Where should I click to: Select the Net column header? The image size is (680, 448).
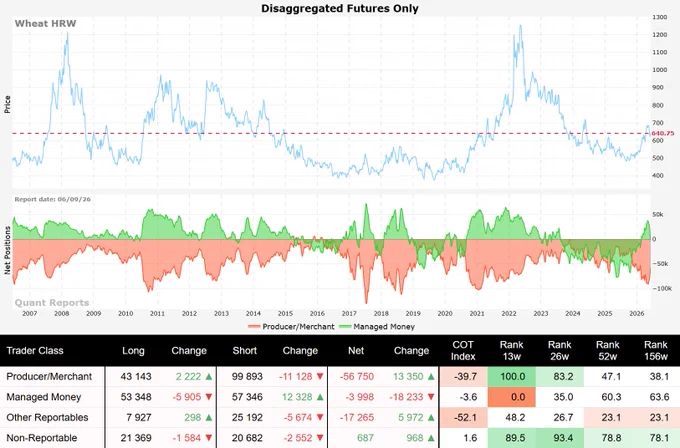pyautogui.click(x=356, y=350)
